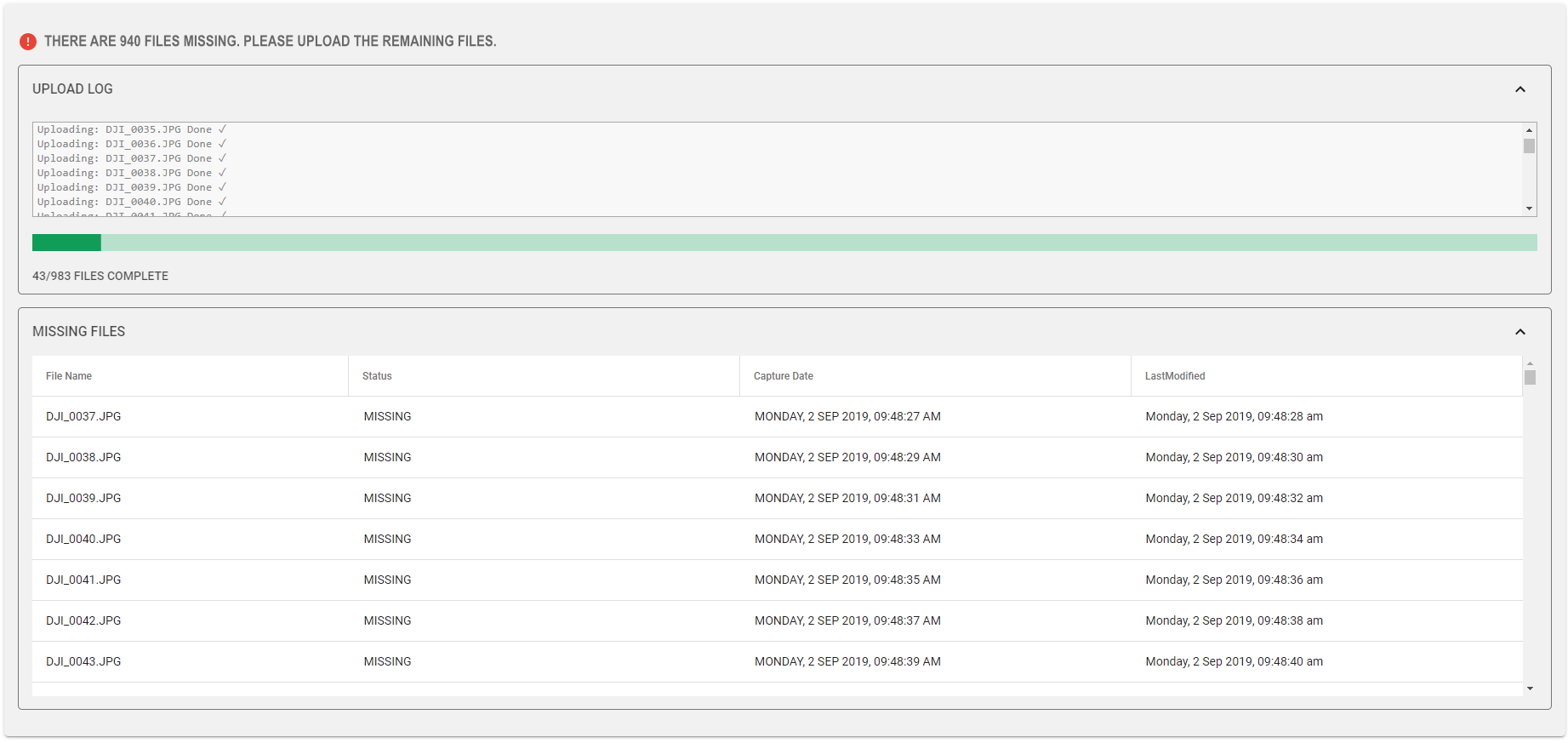Select the DJI_0041.JPG file name cell
Viewport: 1568px width, 743px height.
83,580
